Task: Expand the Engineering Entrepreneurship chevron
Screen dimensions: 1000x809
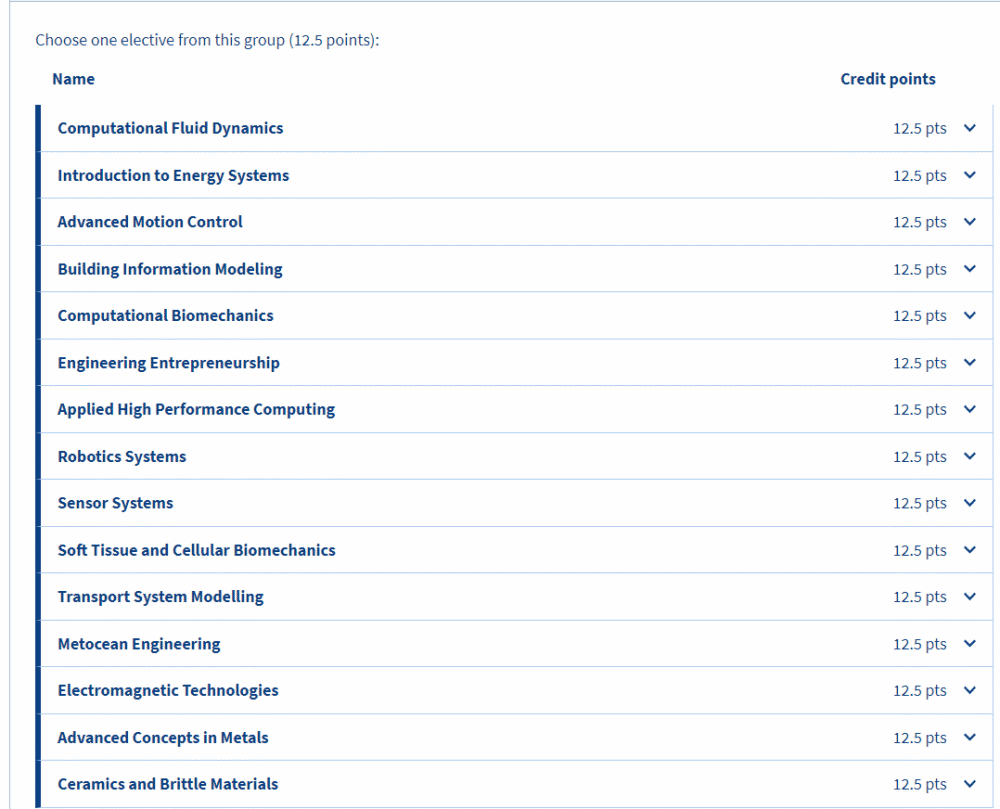Action: tap(969, 363)
